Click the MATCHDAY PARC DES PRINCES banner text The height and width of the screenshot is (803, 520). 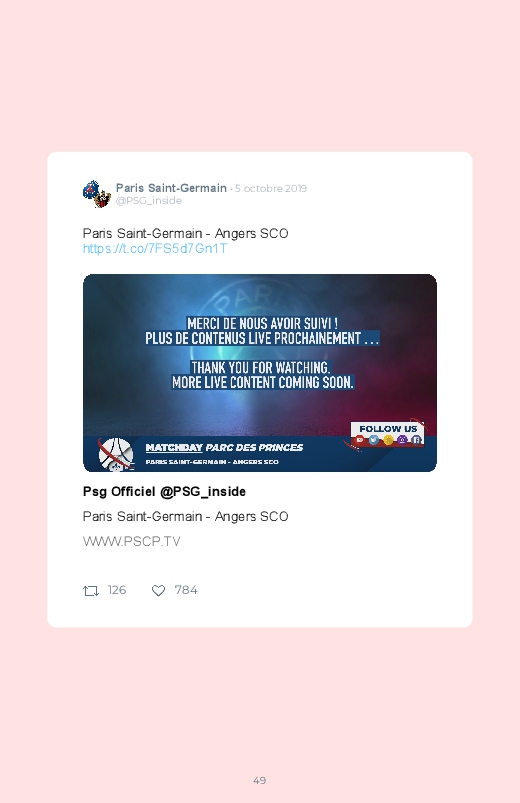click(x=224, y=448)
